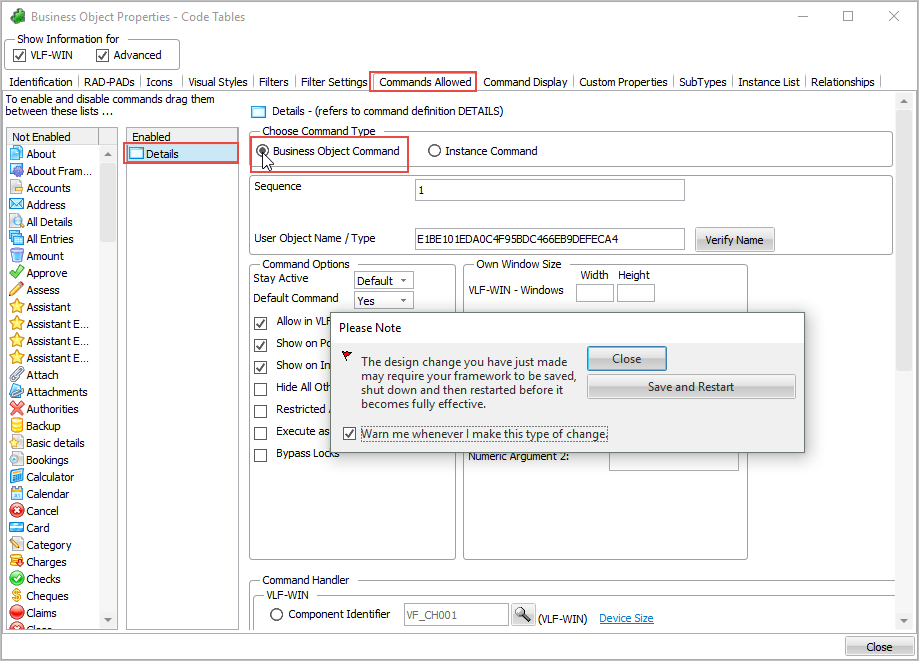Select Details in the Enabled list

182,154
